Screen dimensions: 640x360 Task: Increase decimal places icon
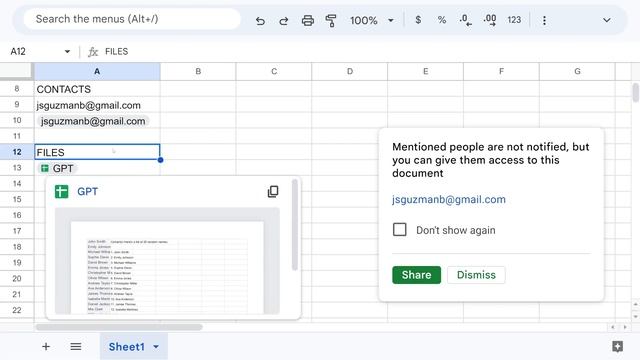click(x=490, y=20)
